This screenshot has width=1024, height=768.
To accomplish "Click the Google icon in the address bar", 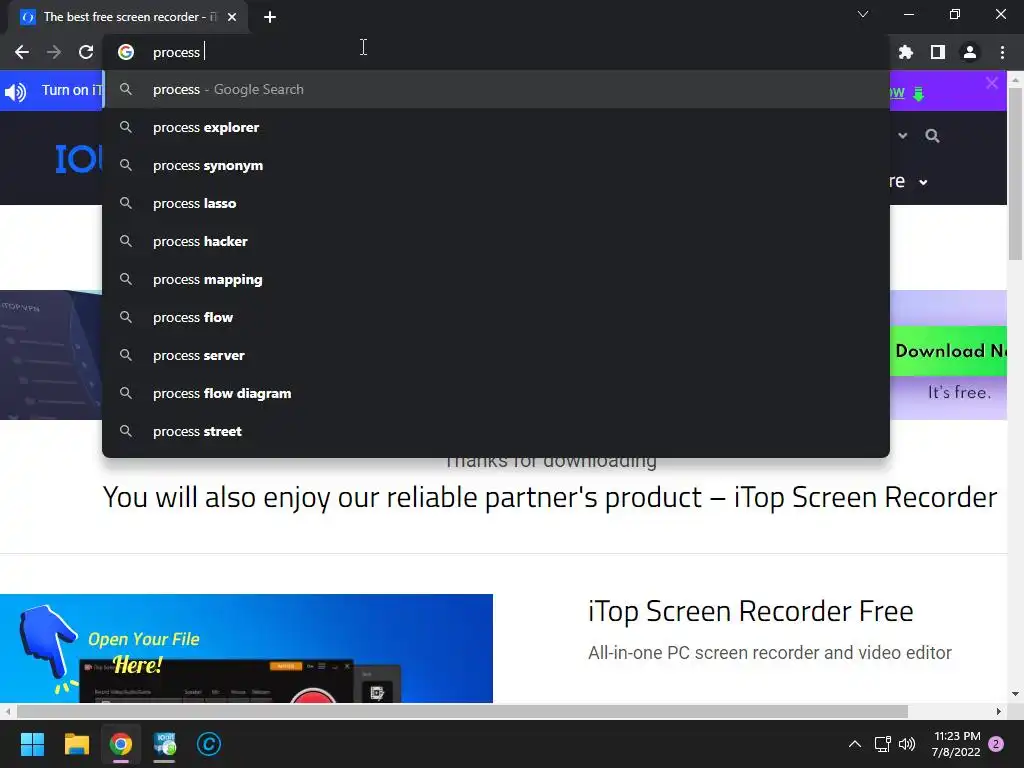I will (x=126, y=52).
